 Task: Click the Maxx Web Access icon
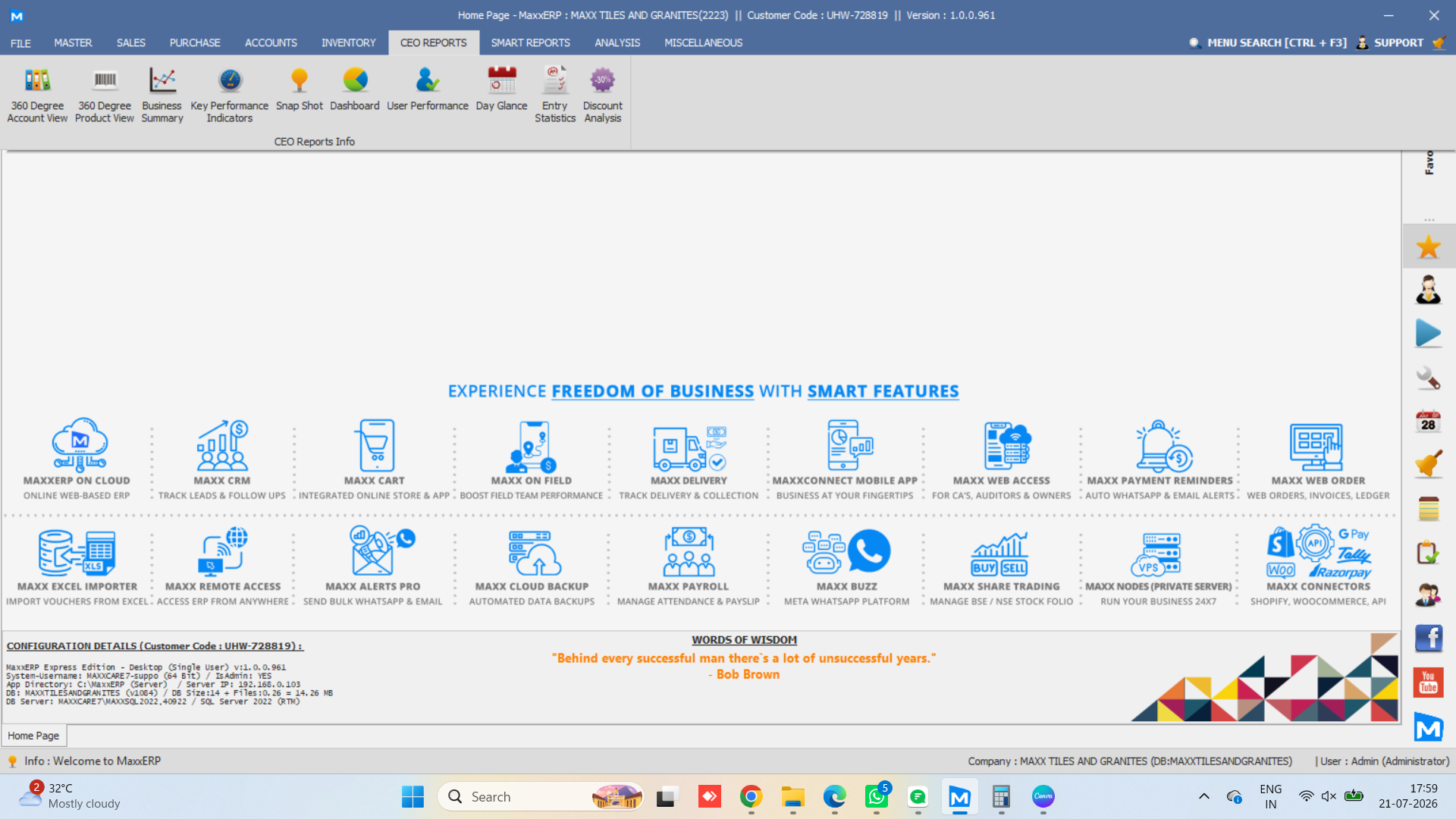coord(1007,446)
